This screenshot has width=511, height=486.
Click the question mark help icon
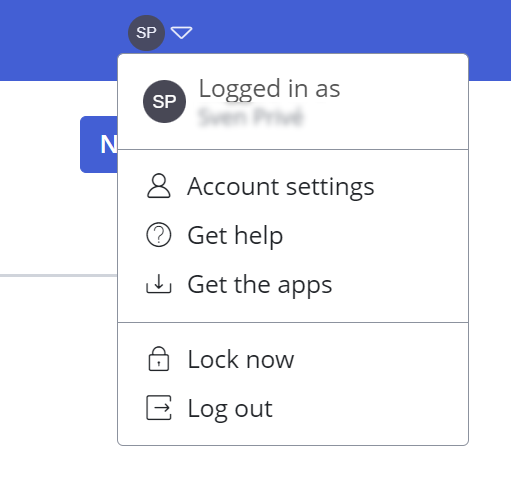(159, 235)
